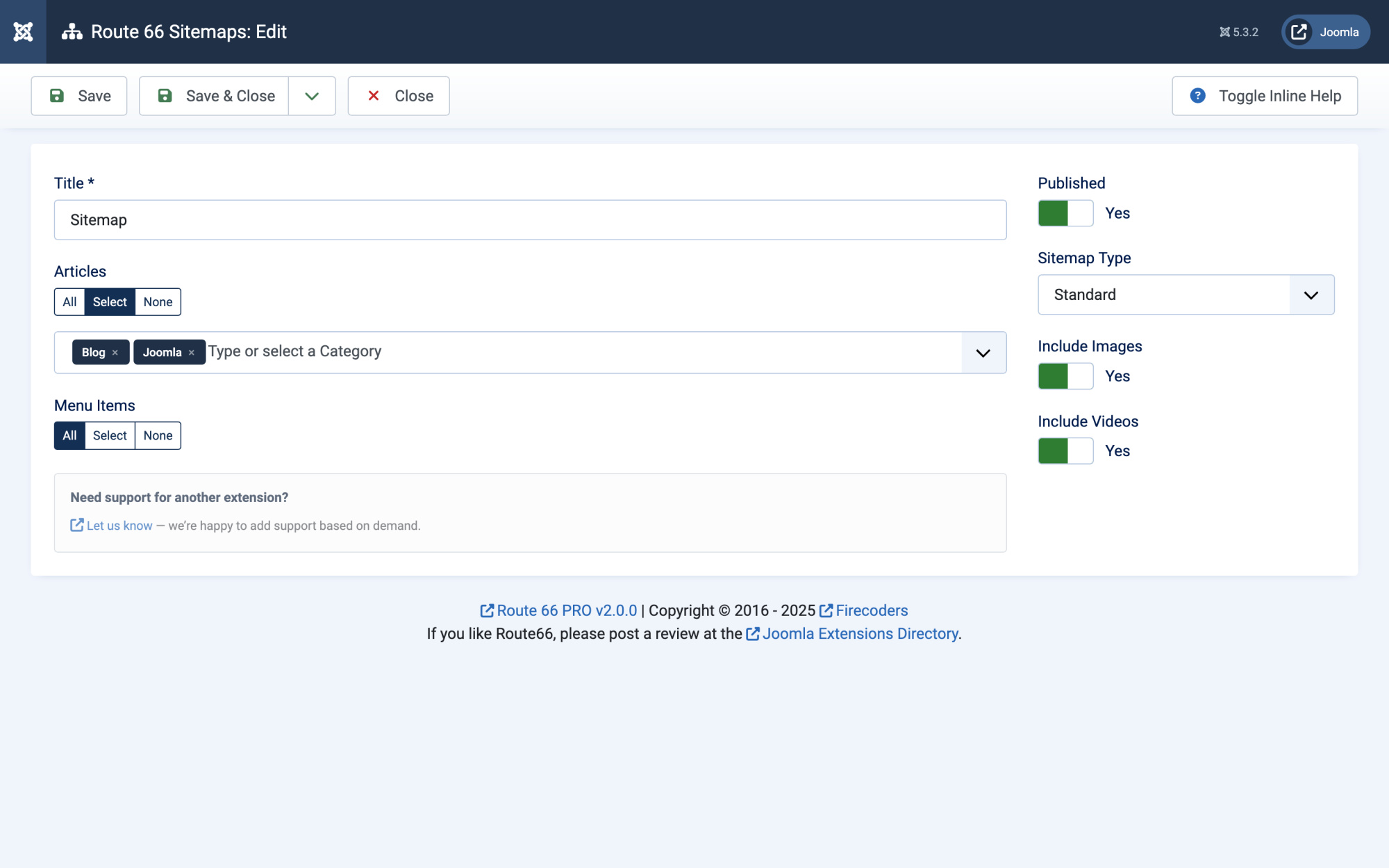Screen dimensions: 1389x868
Task: Set Menu Items to Select
Action: [110, 436]
